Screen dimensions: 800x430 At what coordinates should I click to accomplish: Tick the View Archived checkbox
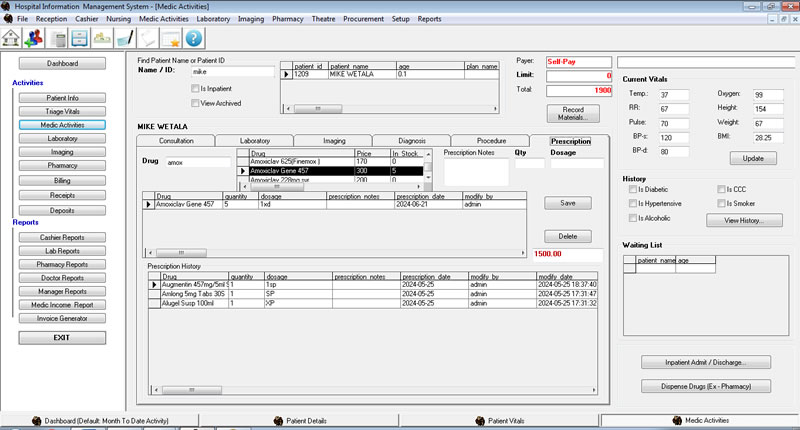(194, 103)
